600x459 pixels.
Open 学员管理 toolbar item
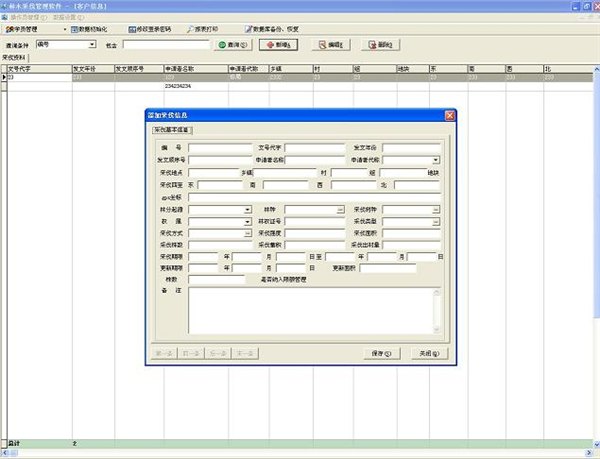click(x=22, y=29)
